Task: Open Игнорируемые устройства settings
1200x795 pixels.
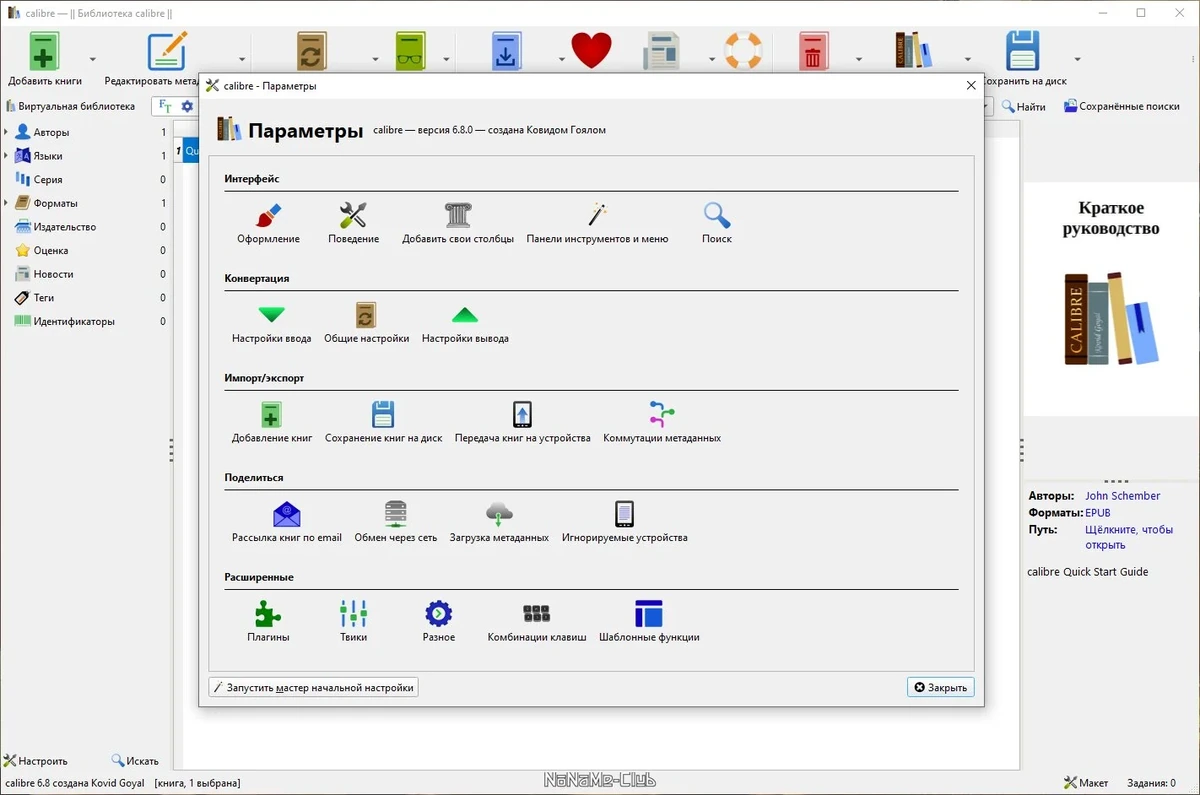Action: 624,522
